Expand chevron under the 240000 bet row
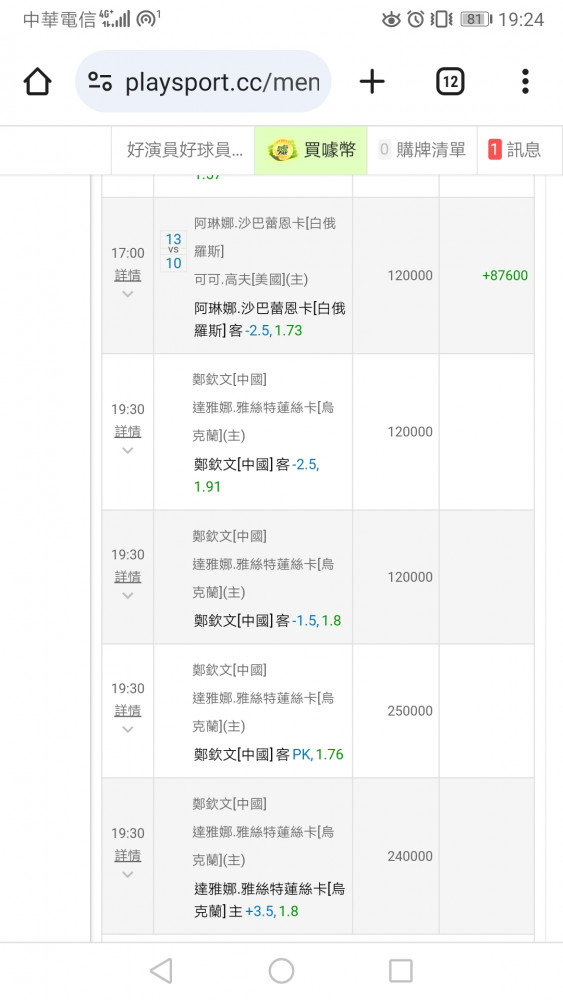Image resolution: width=563 pixels, height=1000 pixels. click(128, 874)
